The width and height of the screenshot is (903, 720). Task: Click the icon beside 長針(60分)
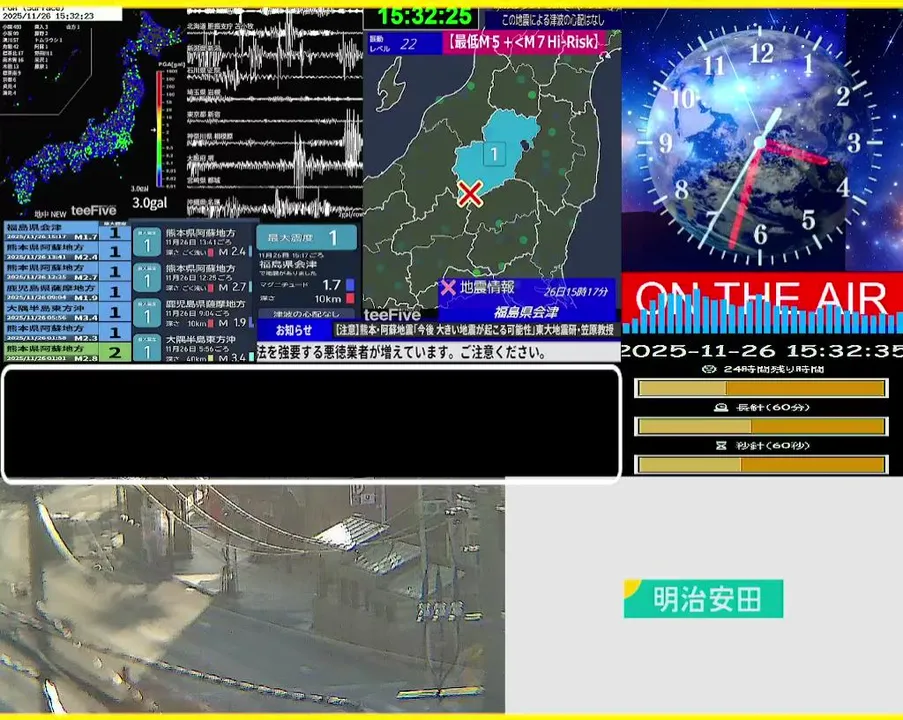point(720,407)
